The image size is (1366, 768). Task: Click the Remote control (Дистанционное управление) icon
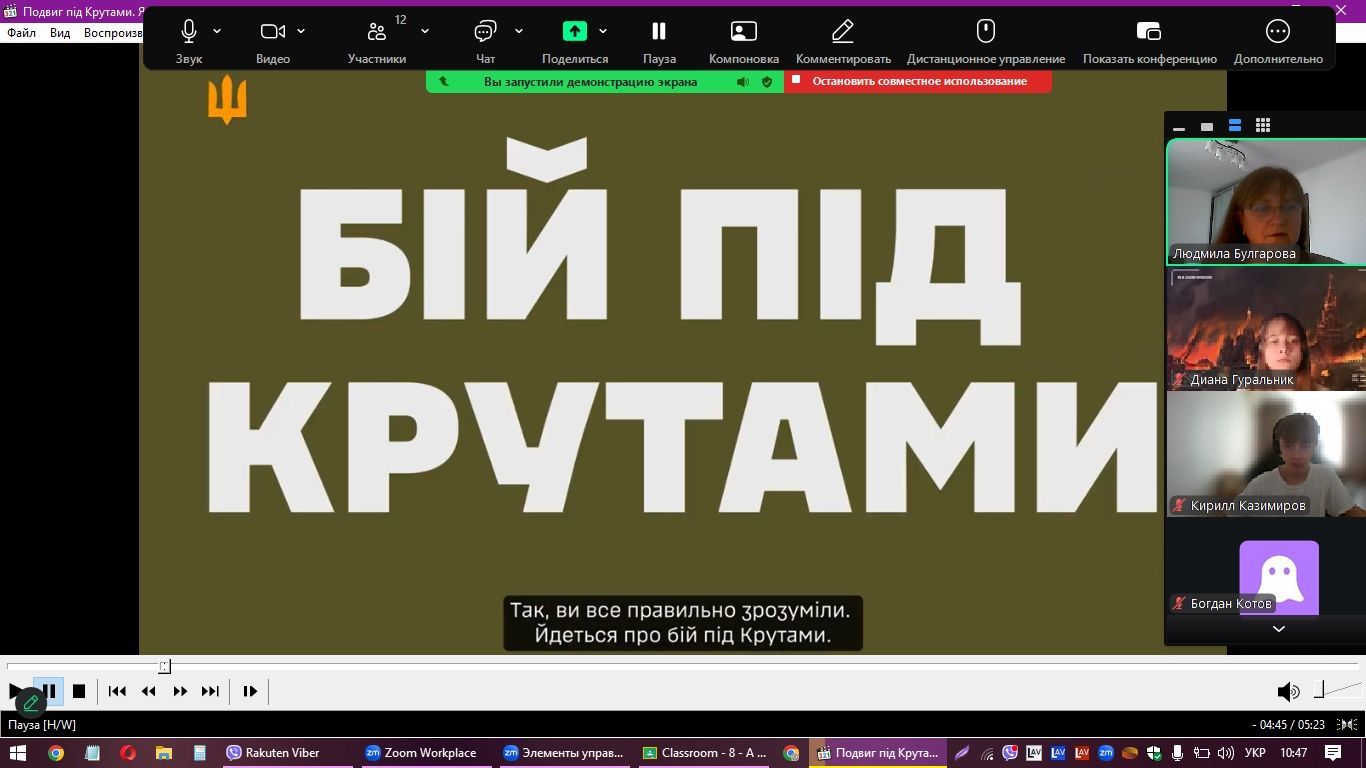985,32
